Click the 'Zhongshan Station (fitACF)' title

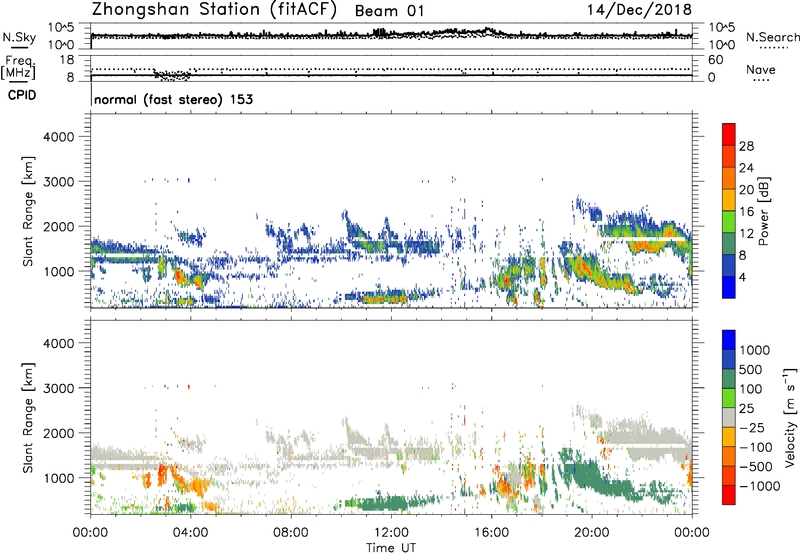point(214,10)
